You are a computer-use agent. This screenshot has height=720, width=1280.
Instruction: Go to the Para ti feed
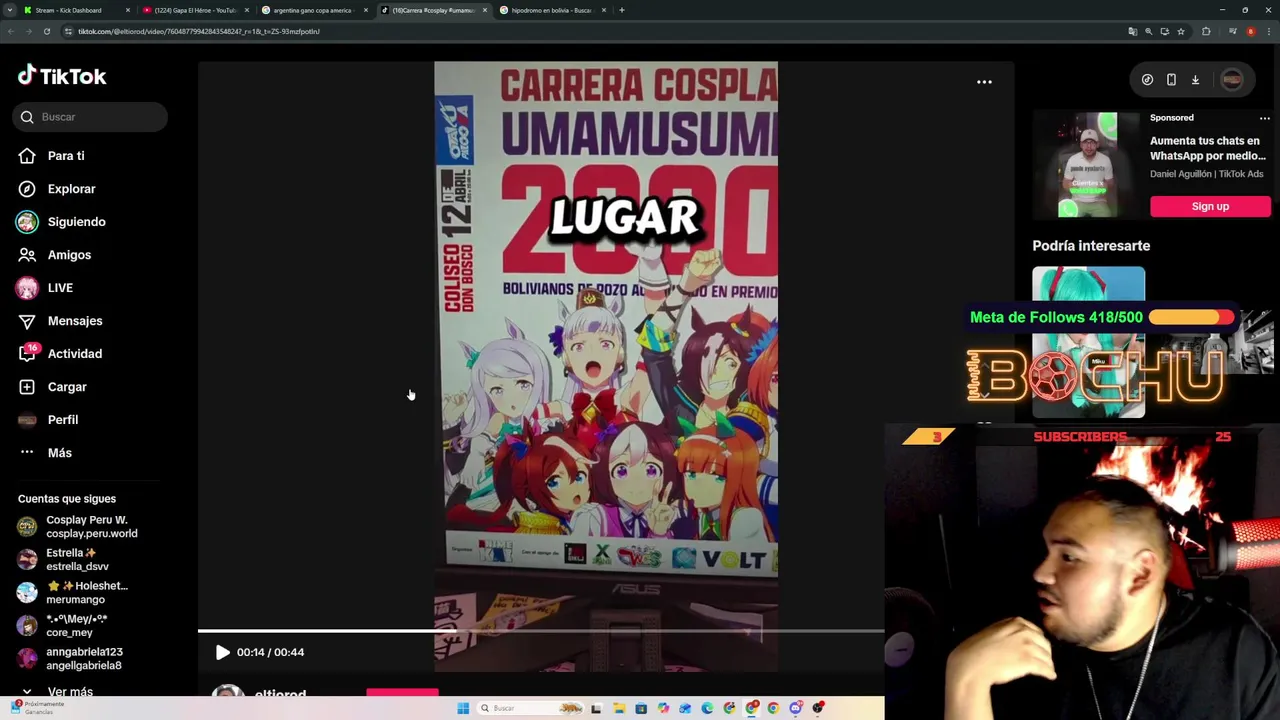coord(66,156)
